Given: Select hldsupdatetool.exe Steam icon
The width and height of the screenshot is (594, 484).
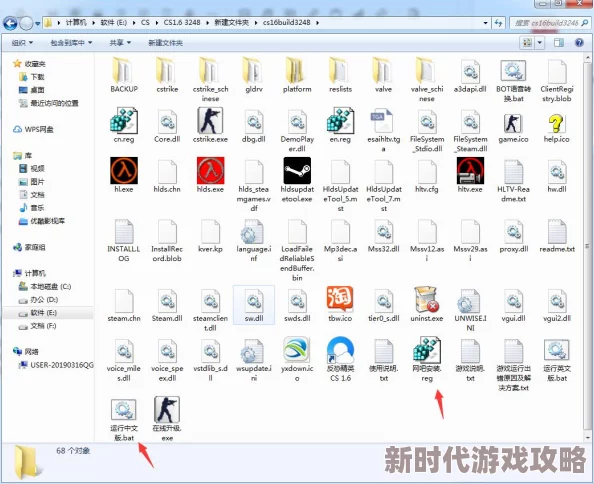Looking at the screenshot, I should [x=297, y=180].
